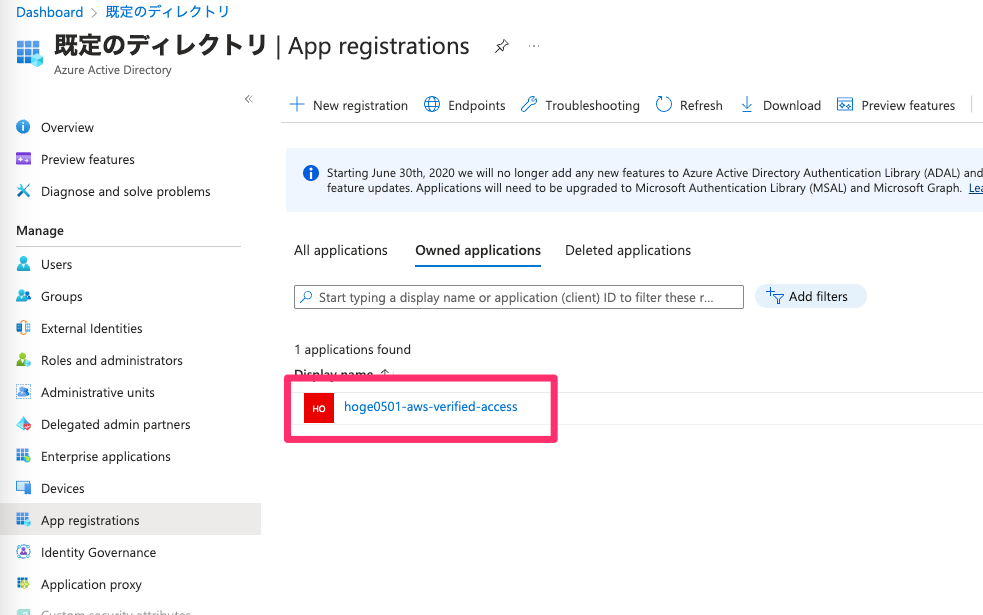Go to Users in Manage section
The width and height of the screenshot is (983, 615).
click(56, 265)
